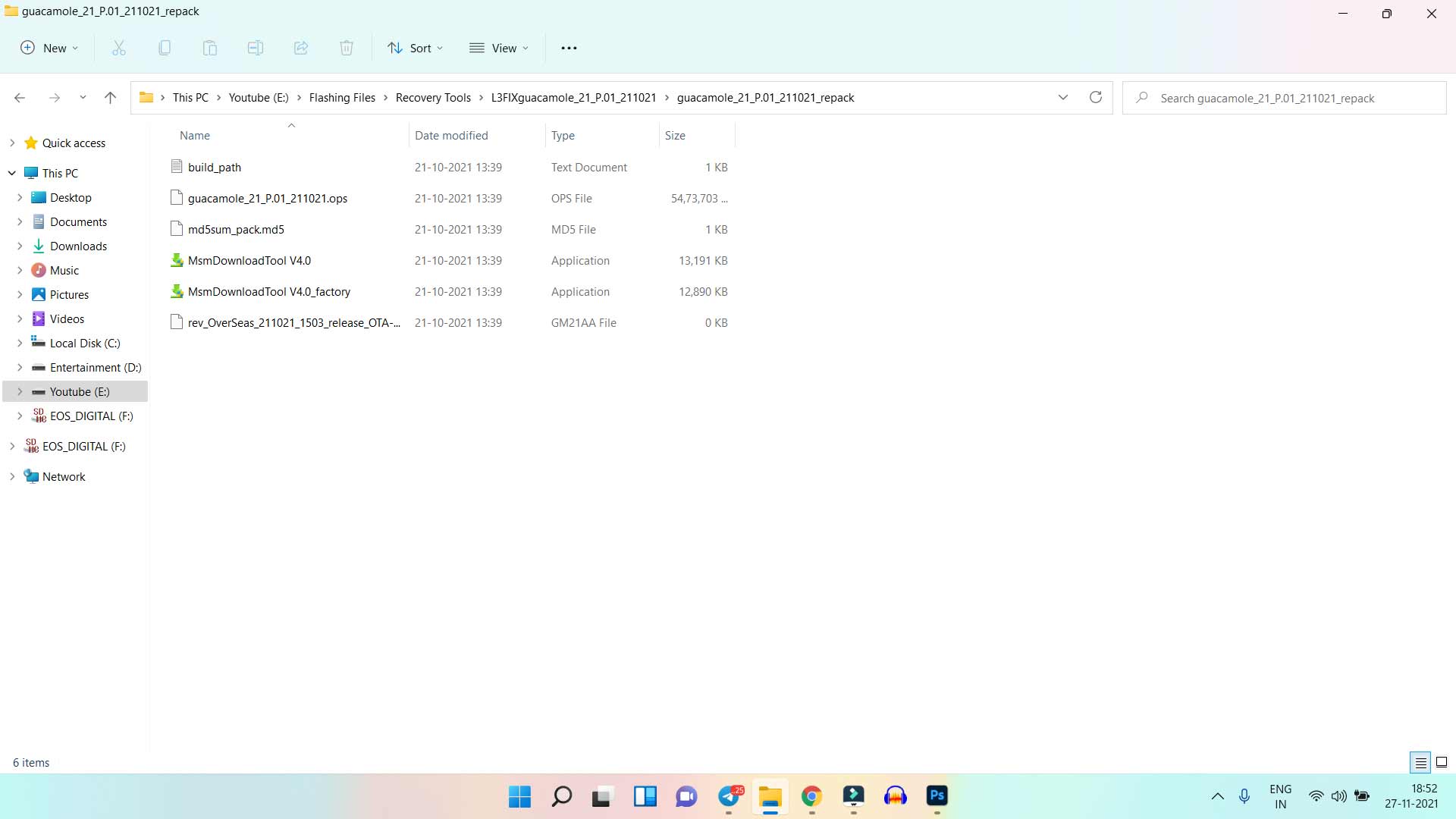Open Widgets from taskbar
This screenshot has width=1456, height=819.
click(645, 796)
